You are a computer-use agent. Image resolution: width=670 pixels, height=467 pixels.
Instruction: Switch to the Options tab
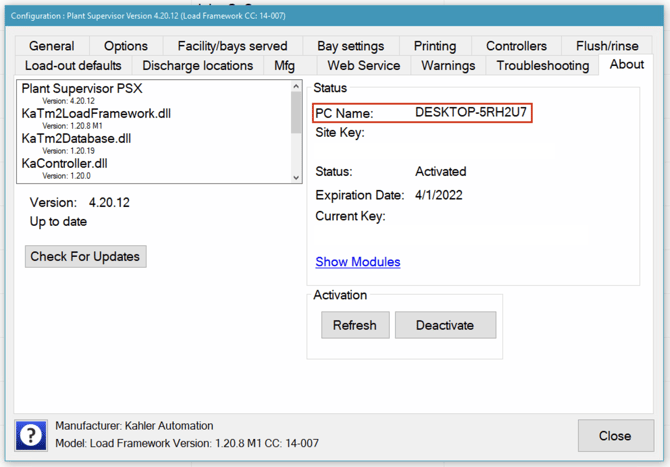(126, 46)
